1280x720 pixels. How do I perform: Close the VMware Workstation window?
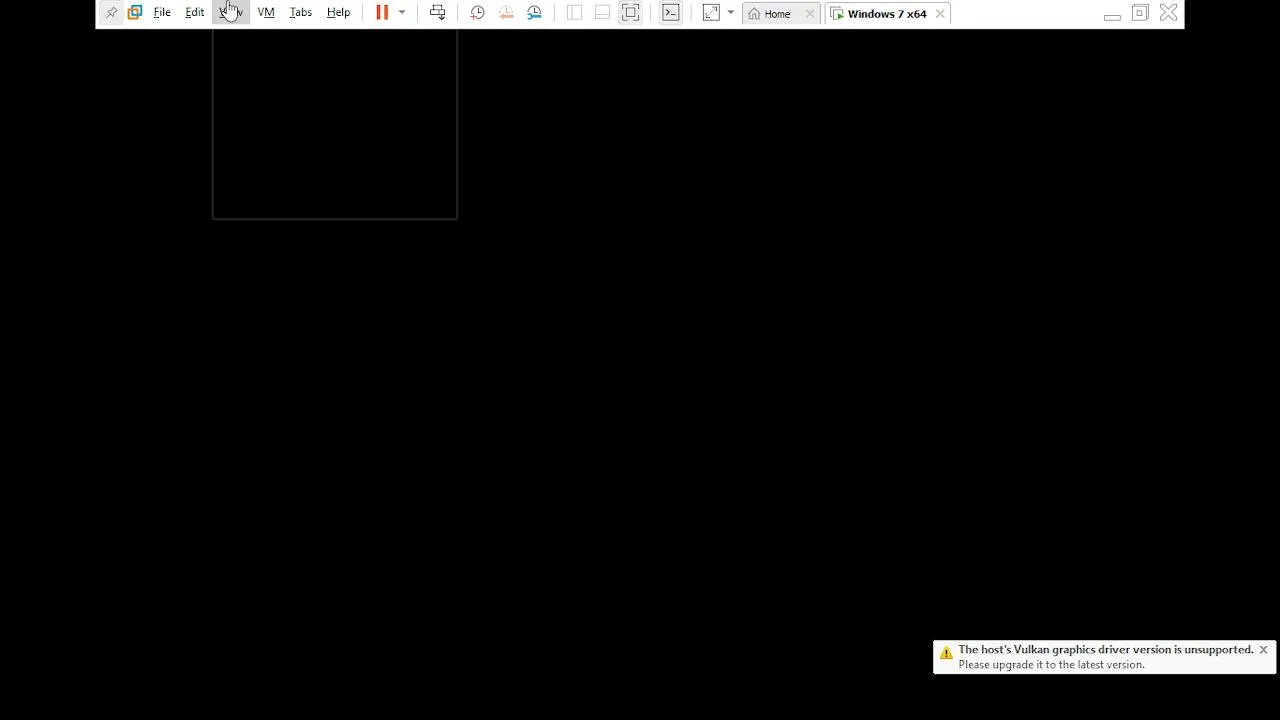[1168, 13]
